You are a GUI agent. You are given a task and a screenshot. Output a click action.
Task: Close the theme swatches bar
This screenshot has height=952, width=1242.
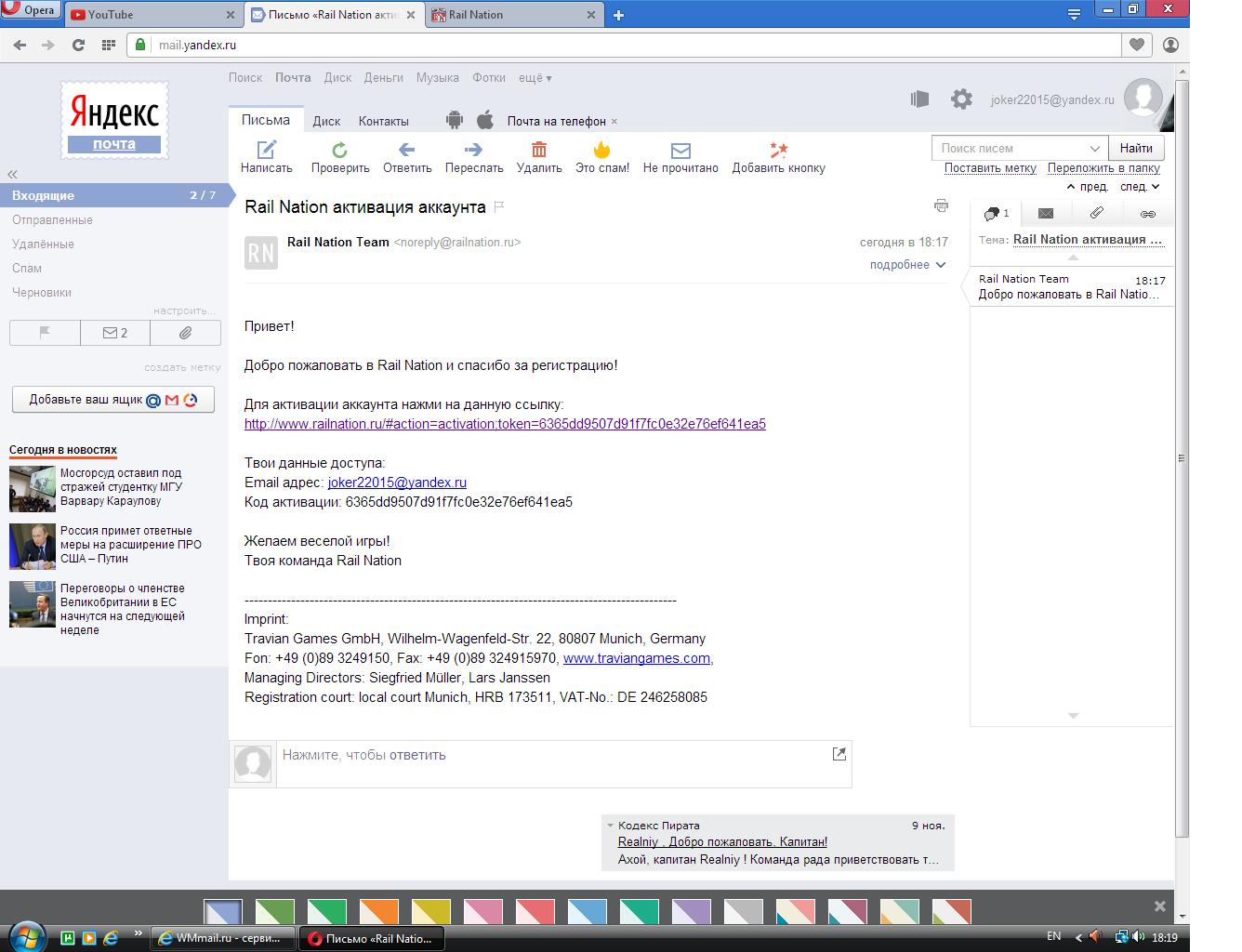(x=1159, y=906)
